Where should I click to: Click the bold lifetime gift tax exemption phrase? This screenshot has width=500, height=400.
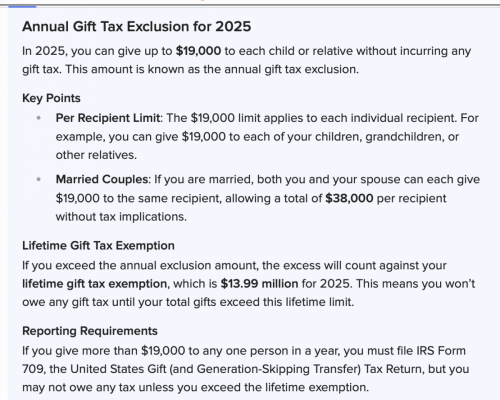click(95, 284)
